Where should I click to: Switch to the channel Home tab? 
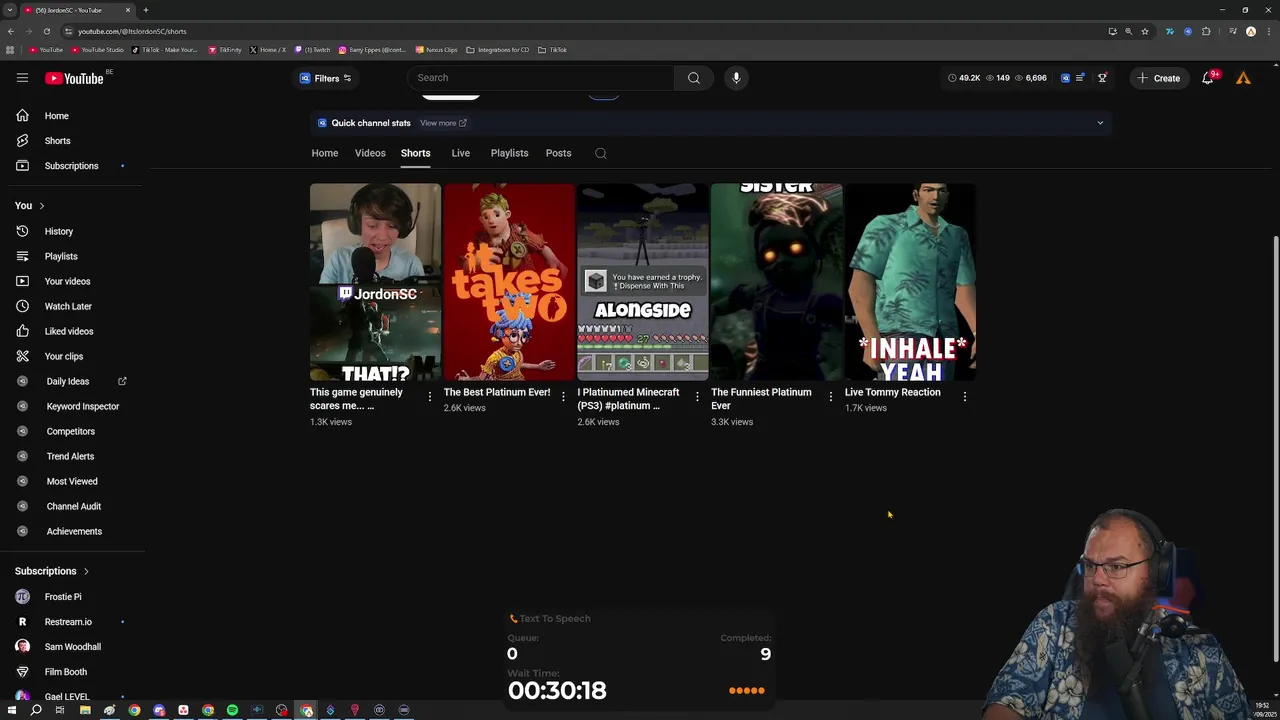[324, 153]
